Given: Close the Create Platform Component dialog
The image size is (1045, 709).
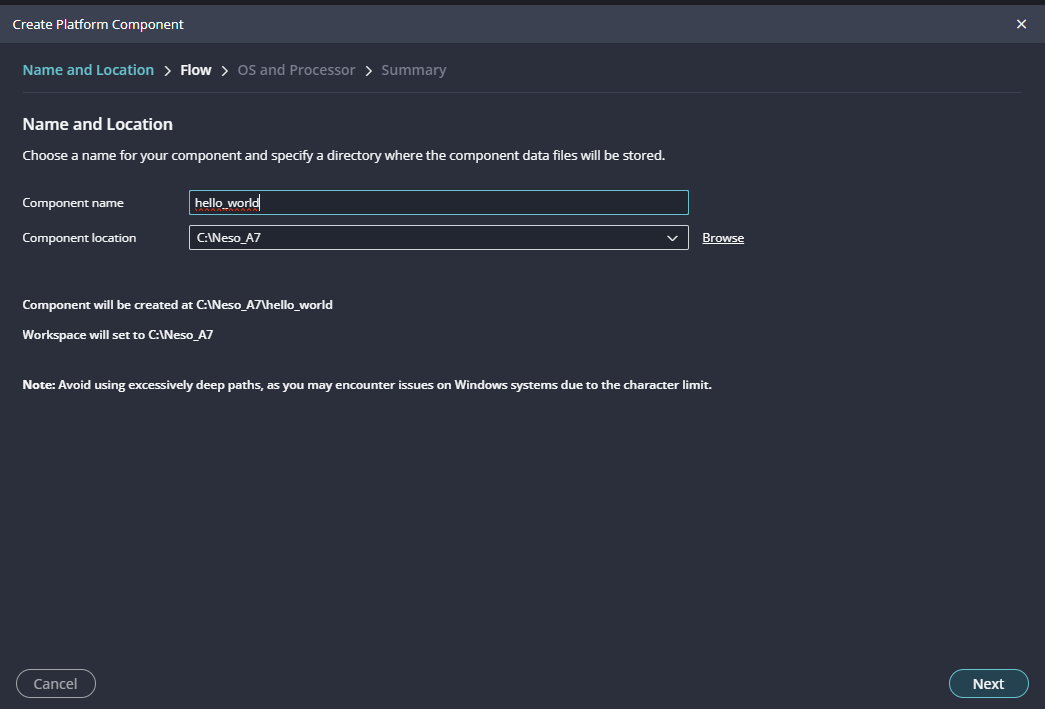Looking at the screenshot, I should coord(1021,24).
